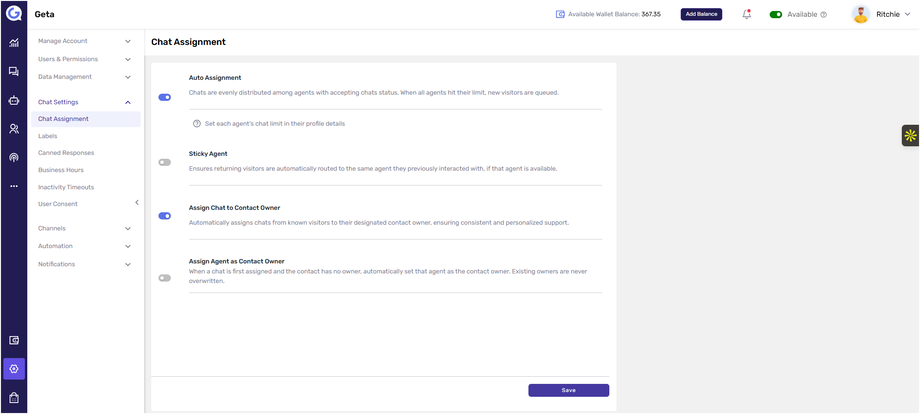The image size is (920, 414).
Task: Click the Add Balance button
Action: (x=701, y=14)
